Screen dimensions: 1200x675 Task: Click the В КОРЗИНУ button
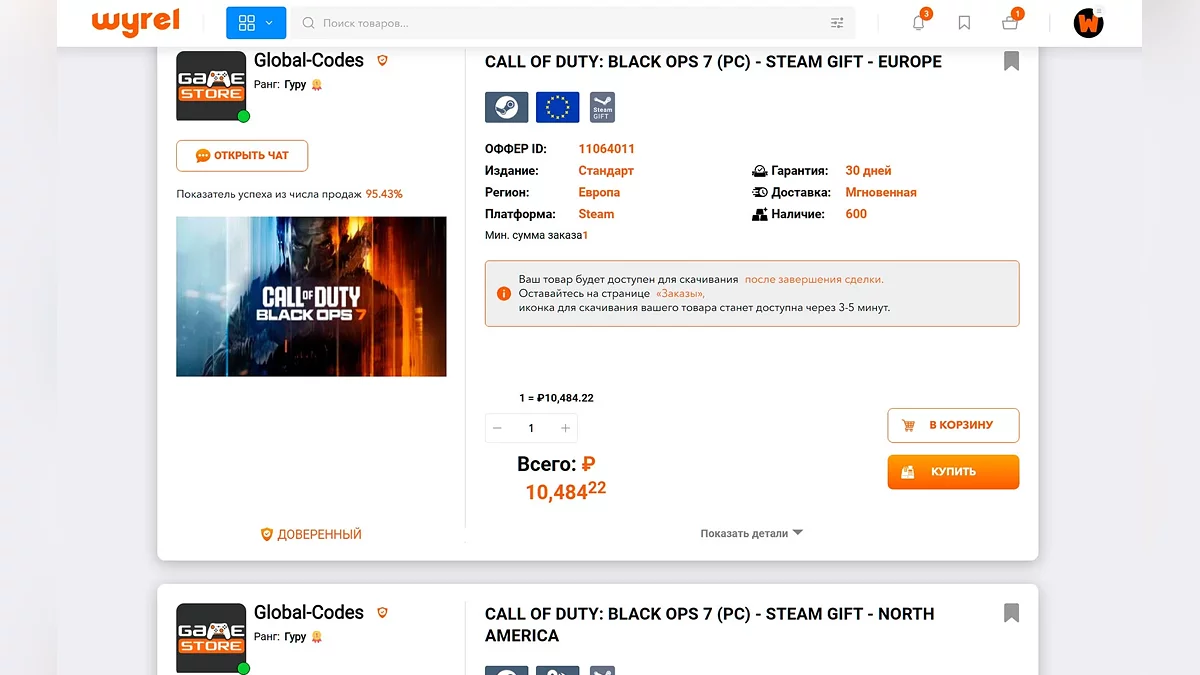953,425
